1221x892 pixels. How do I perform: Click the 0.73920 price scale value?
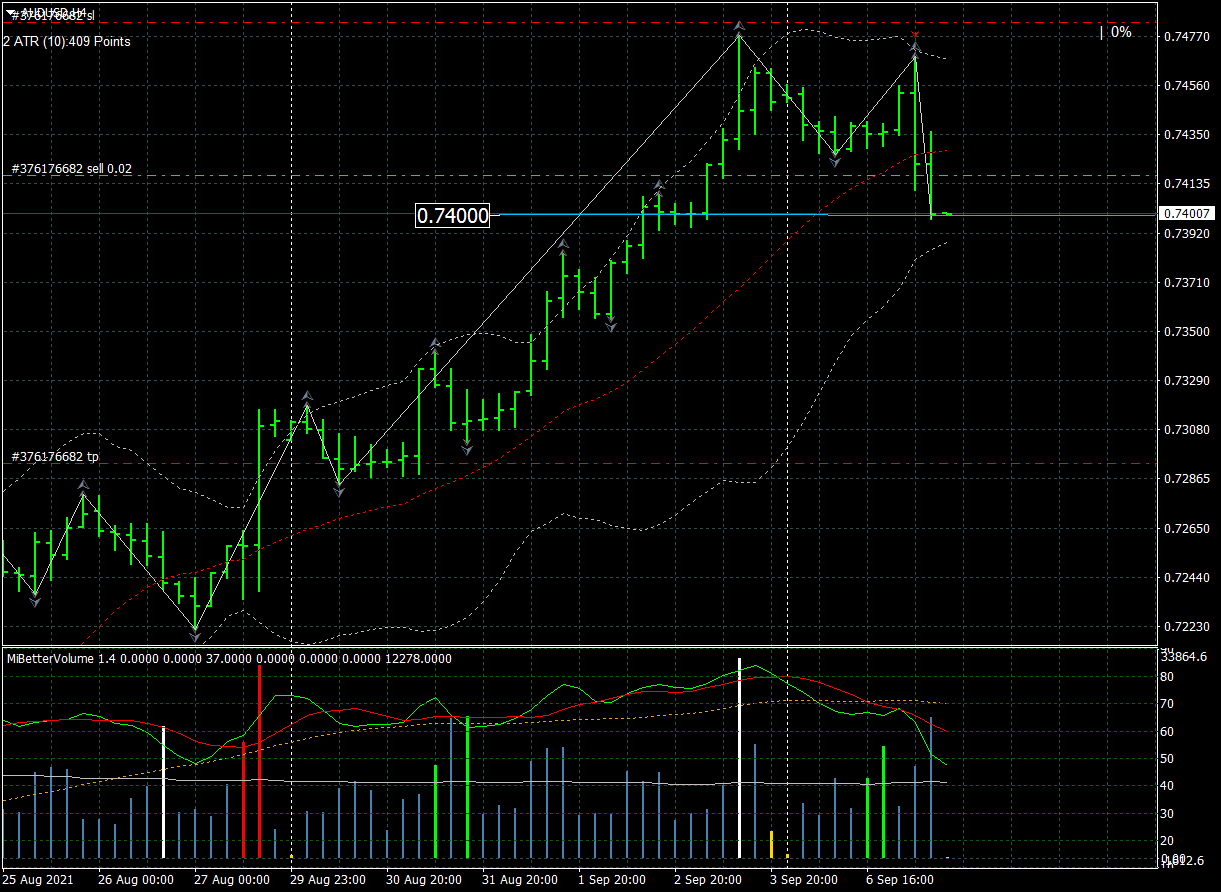1186,234
